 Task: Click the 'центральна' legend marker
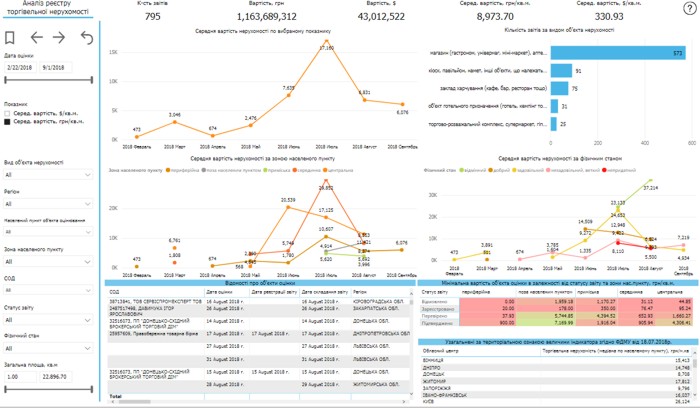click(x=325, y=170)
